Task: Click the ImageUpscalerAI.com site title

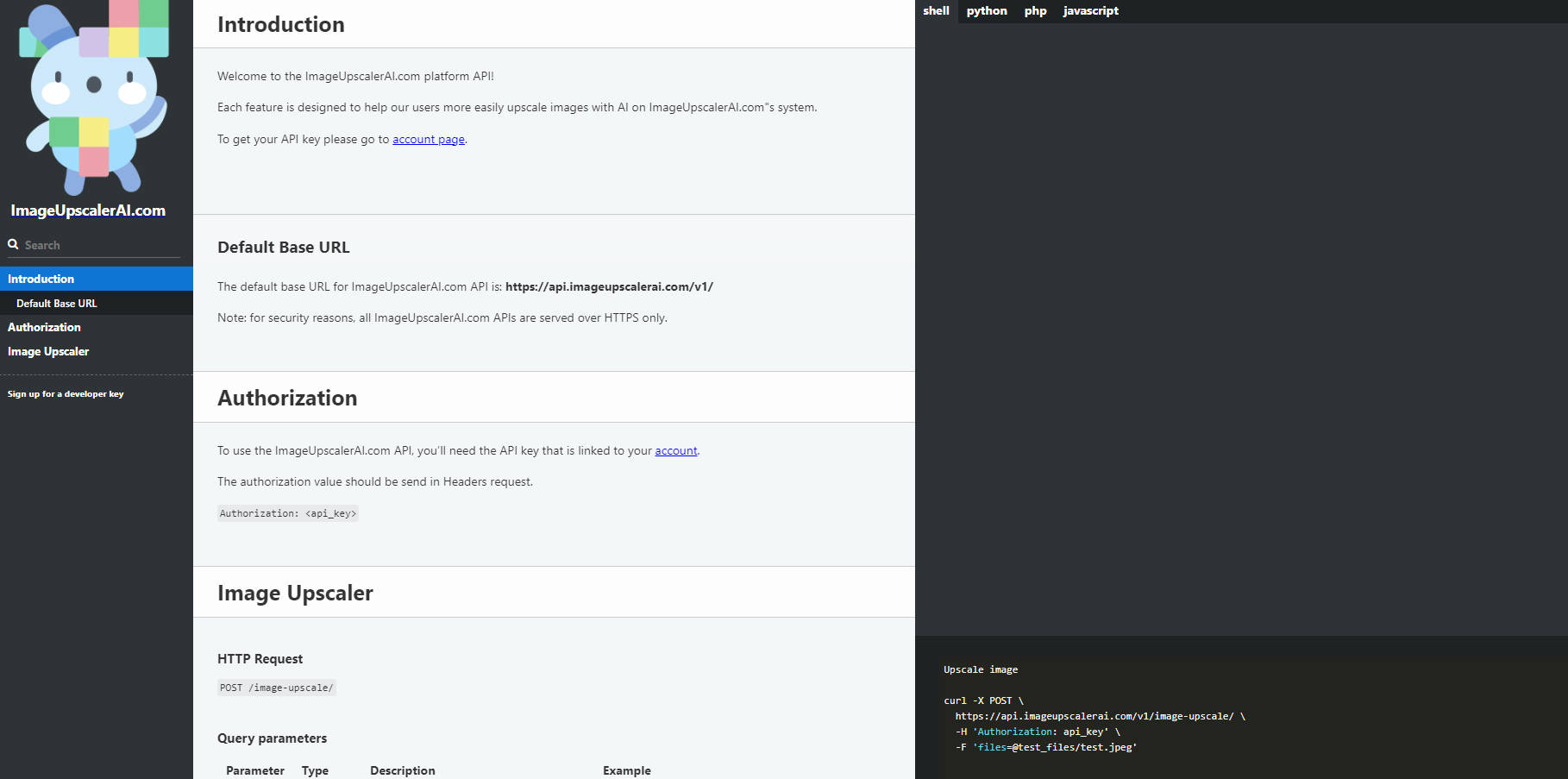Action: (x=88, y=210)
